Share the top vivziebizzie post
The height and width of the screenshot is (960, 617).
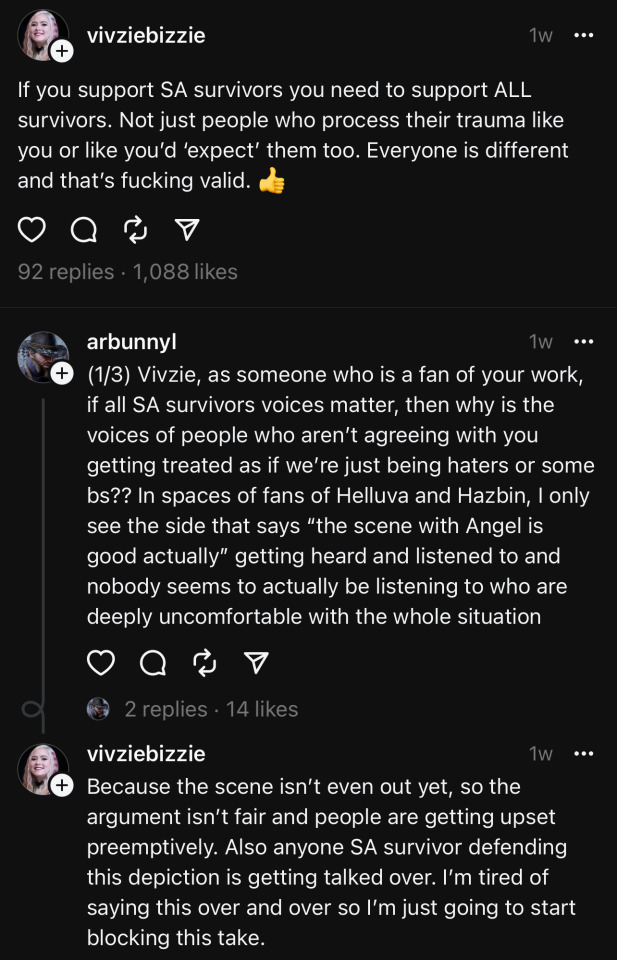coord(186,231)
